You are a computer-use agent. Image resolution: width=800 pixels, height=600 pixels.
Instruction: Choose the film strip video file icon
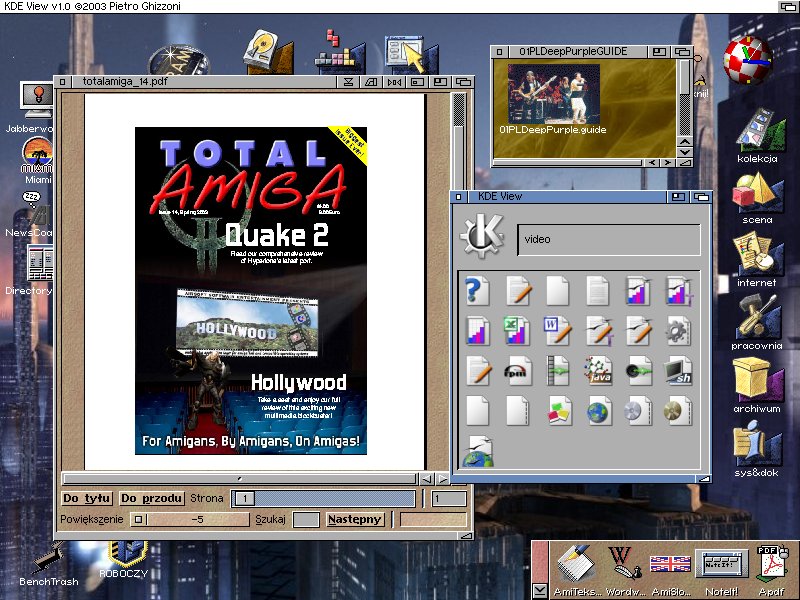557,371
